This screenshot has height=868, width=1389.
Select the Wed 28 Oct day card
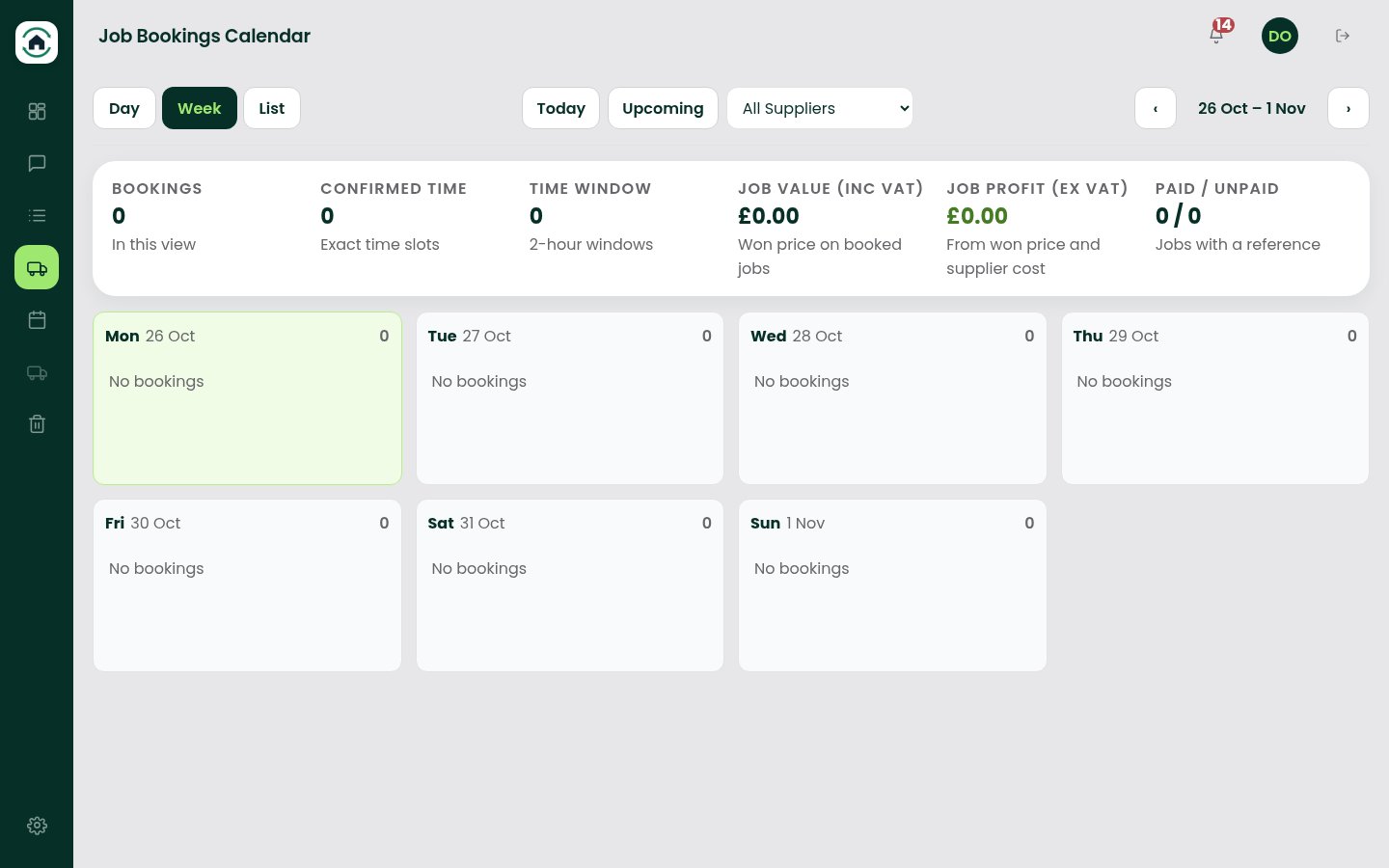892,398
